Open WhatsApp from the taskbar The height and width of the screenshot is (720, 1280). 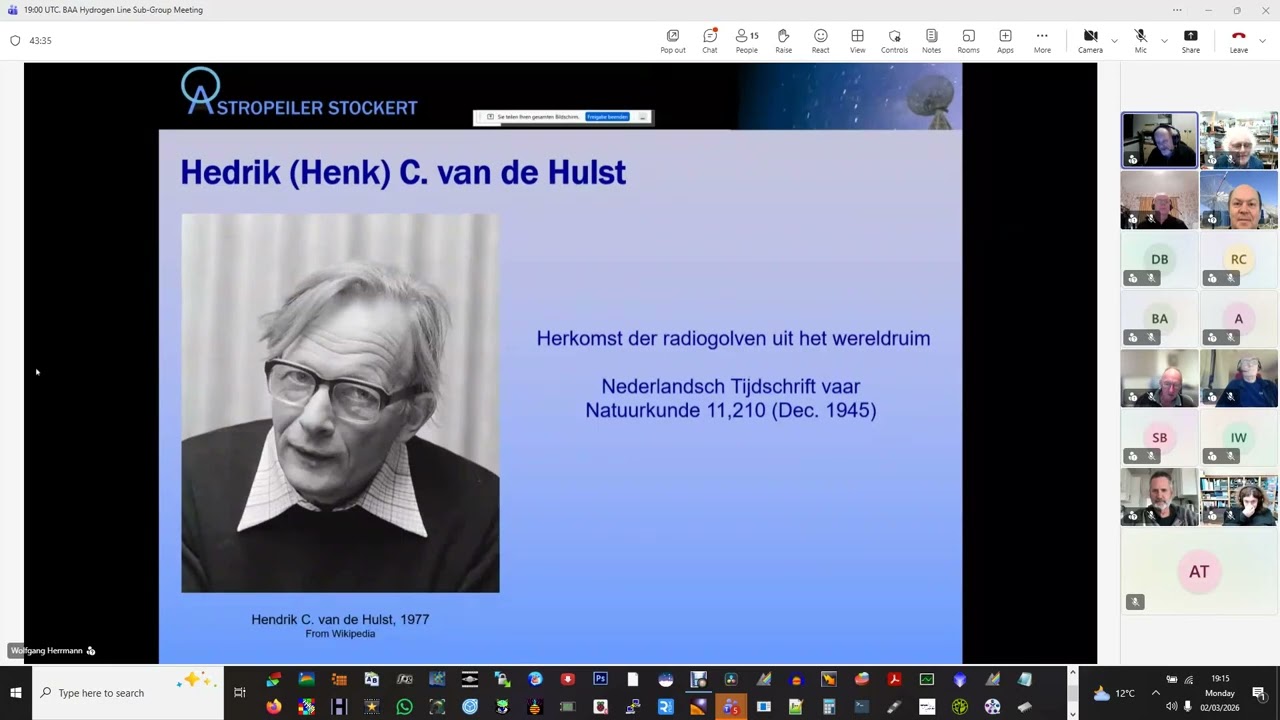(404, 707)
